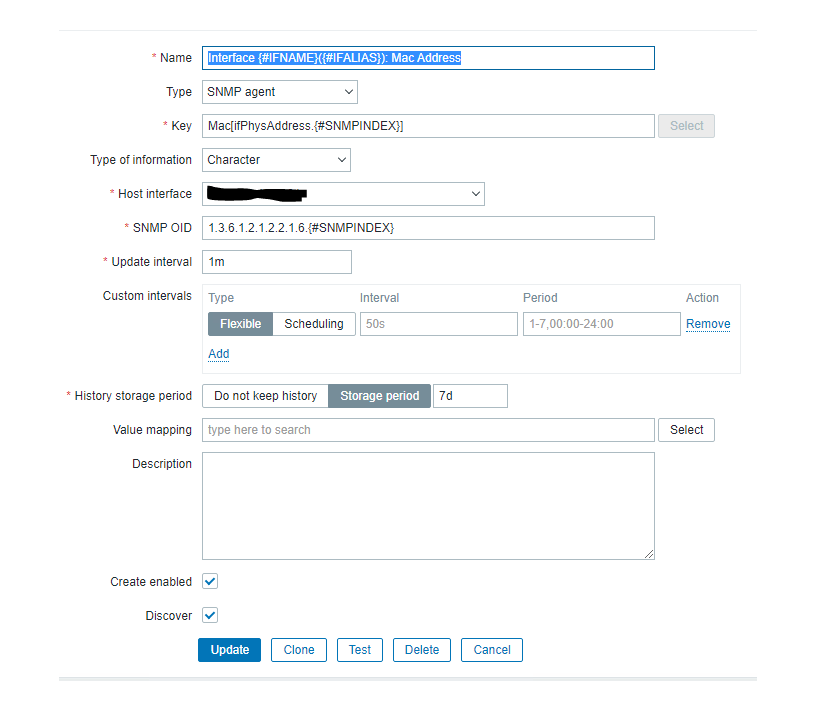
Task: Select the Flexible interval type
Action: (240, 324)
